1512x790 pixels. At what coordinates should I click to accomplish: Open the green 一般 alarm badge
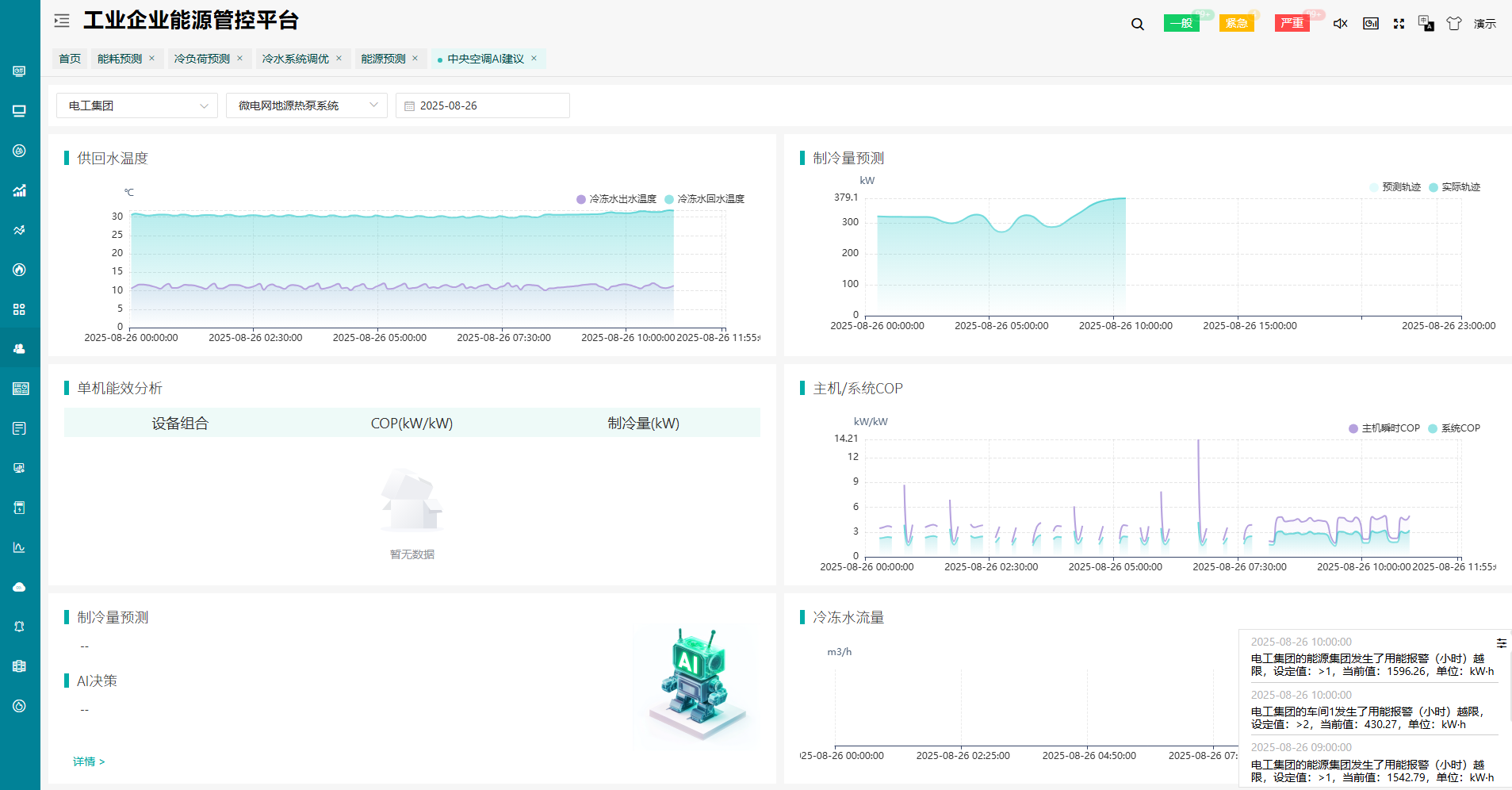[x=1181, y=23]
